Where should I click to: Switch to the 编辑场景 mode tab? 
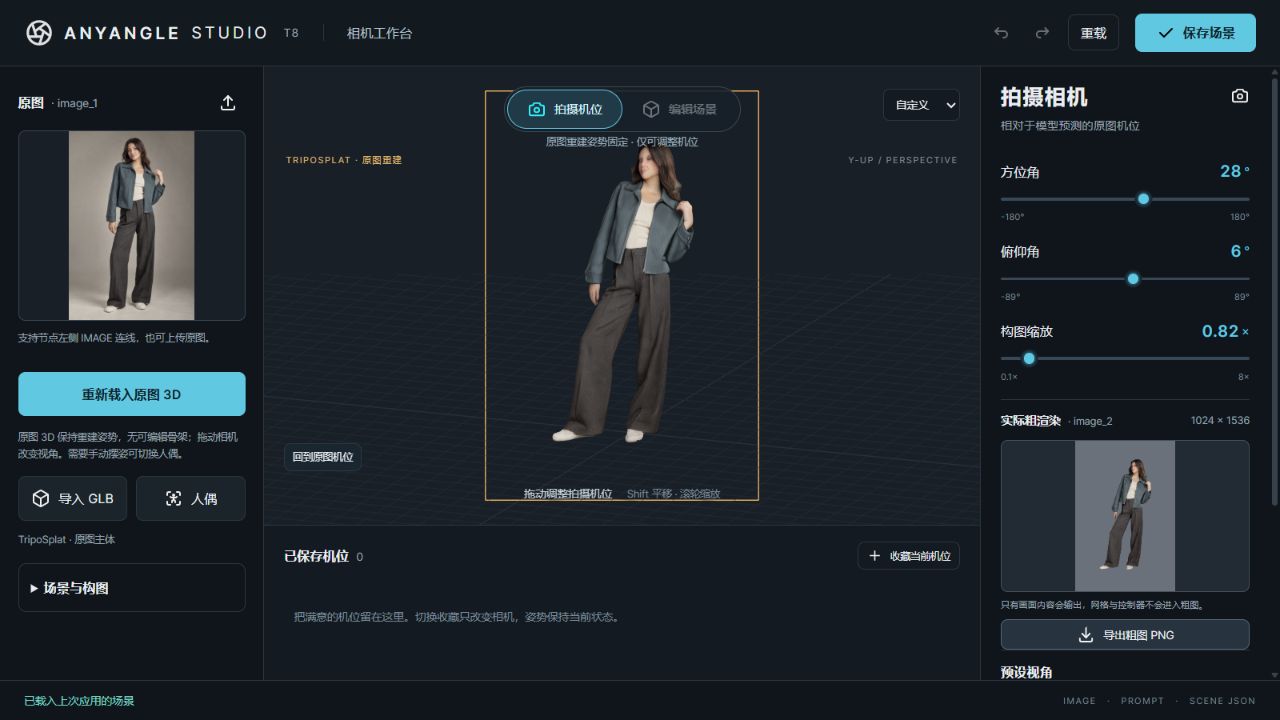(x=680, y=109)
